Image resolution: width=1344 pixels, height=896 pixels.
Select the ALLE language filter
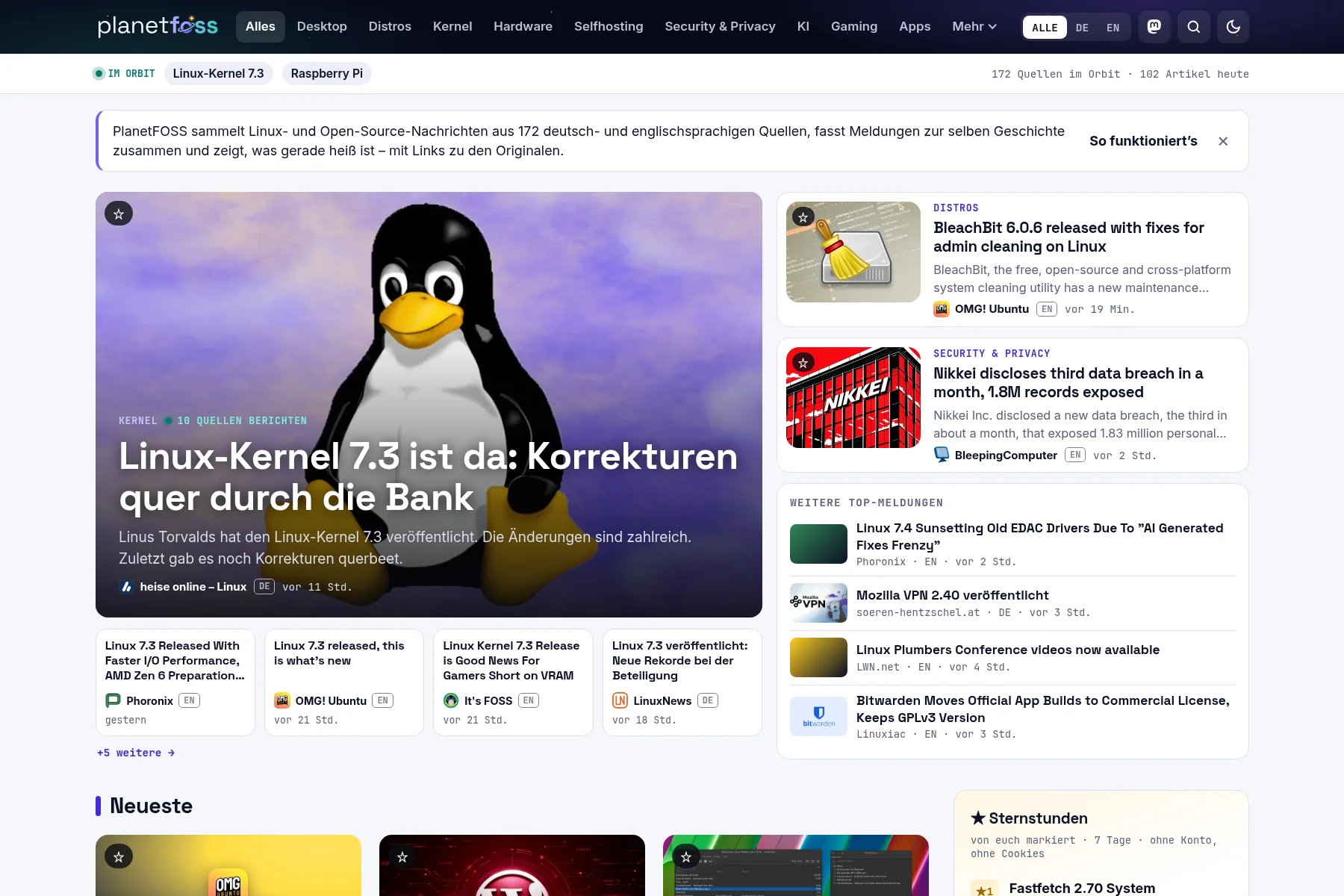(1045, 28)
